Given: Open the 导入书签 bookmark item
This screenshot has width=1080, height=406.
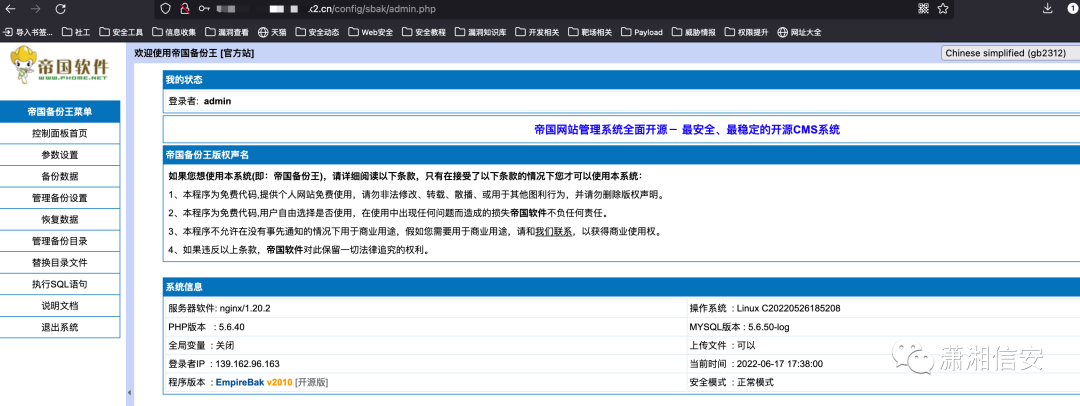Looking at the screenshot, I should coord(28,32).
